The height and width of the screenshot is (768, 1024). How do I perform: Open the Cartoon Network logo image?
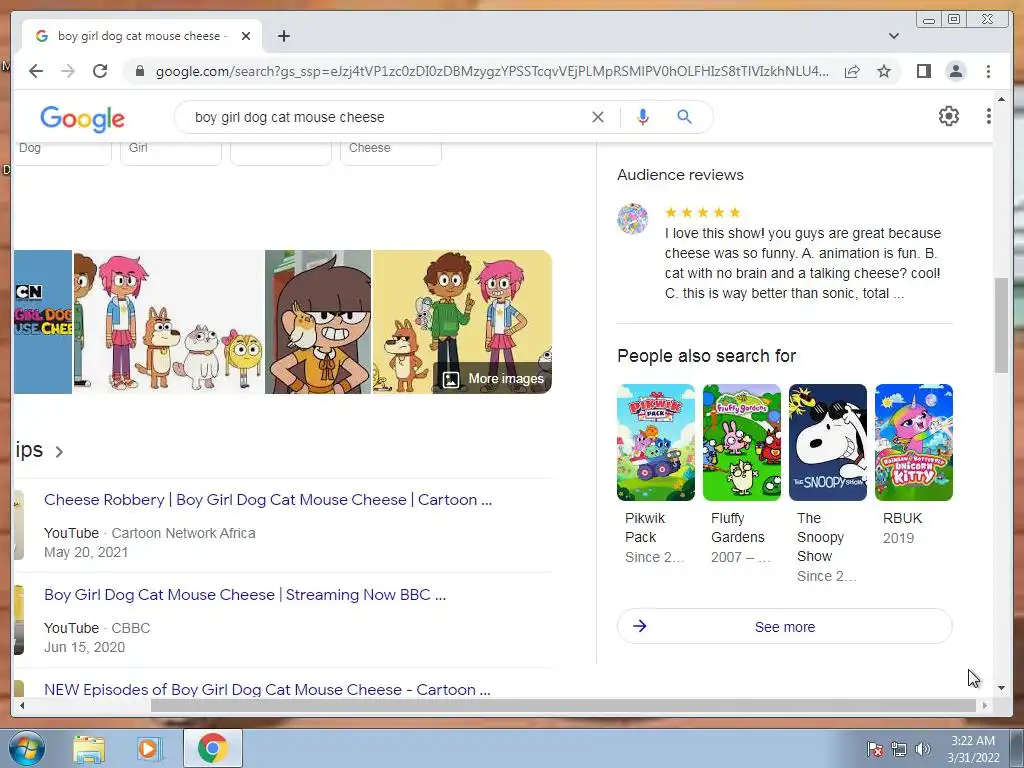(x=43, y=322)
